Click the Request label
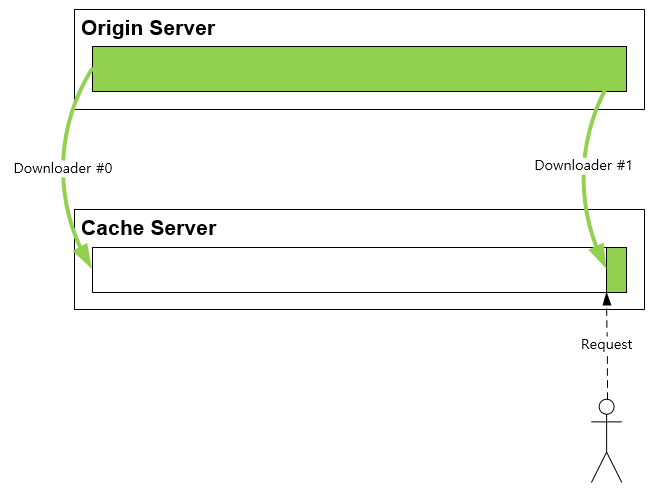 (x=607, y=344)
